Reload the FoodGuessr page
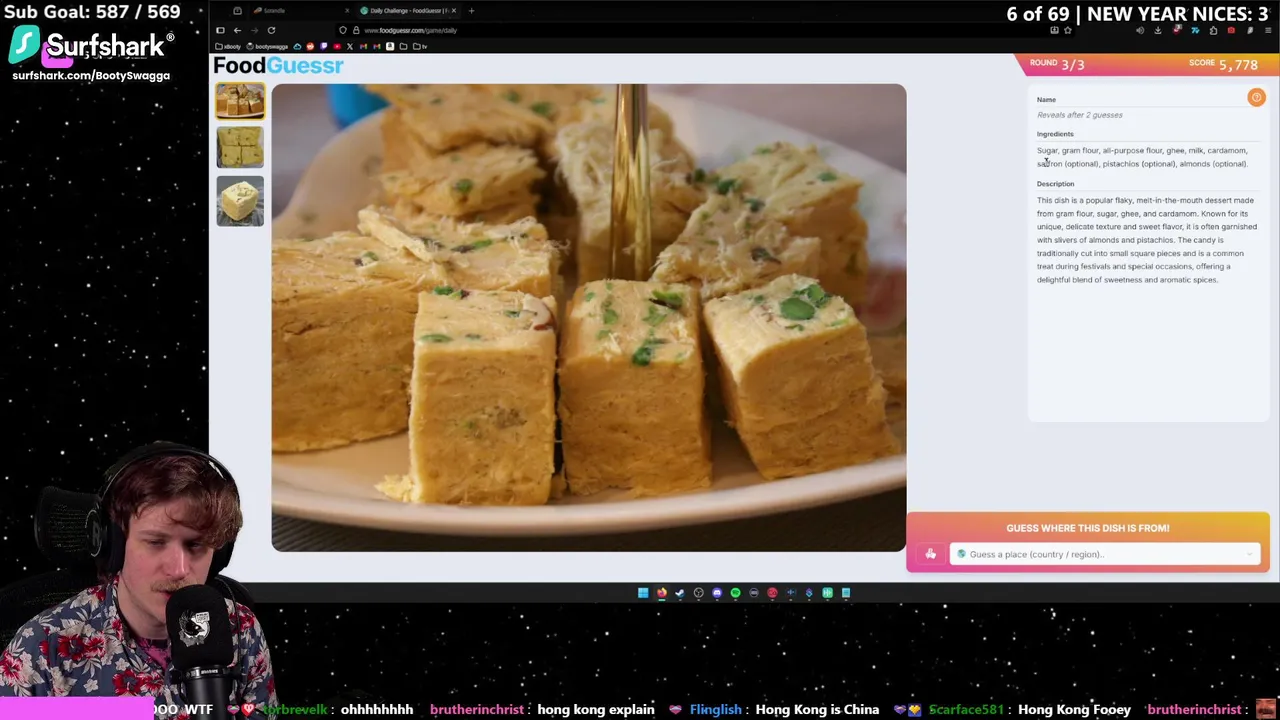 pyautogui.click(x=271, y=30)
